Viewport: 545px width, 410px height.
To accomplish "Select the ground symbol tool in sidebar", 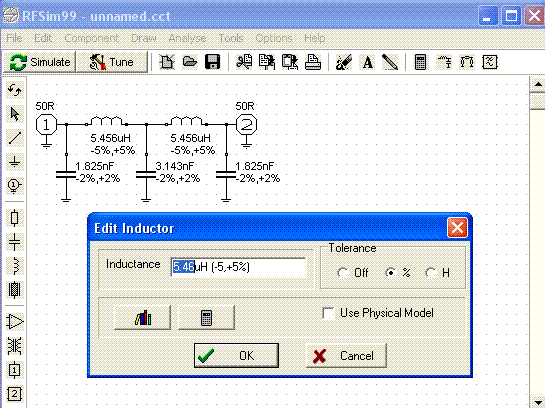I will 14,162.
